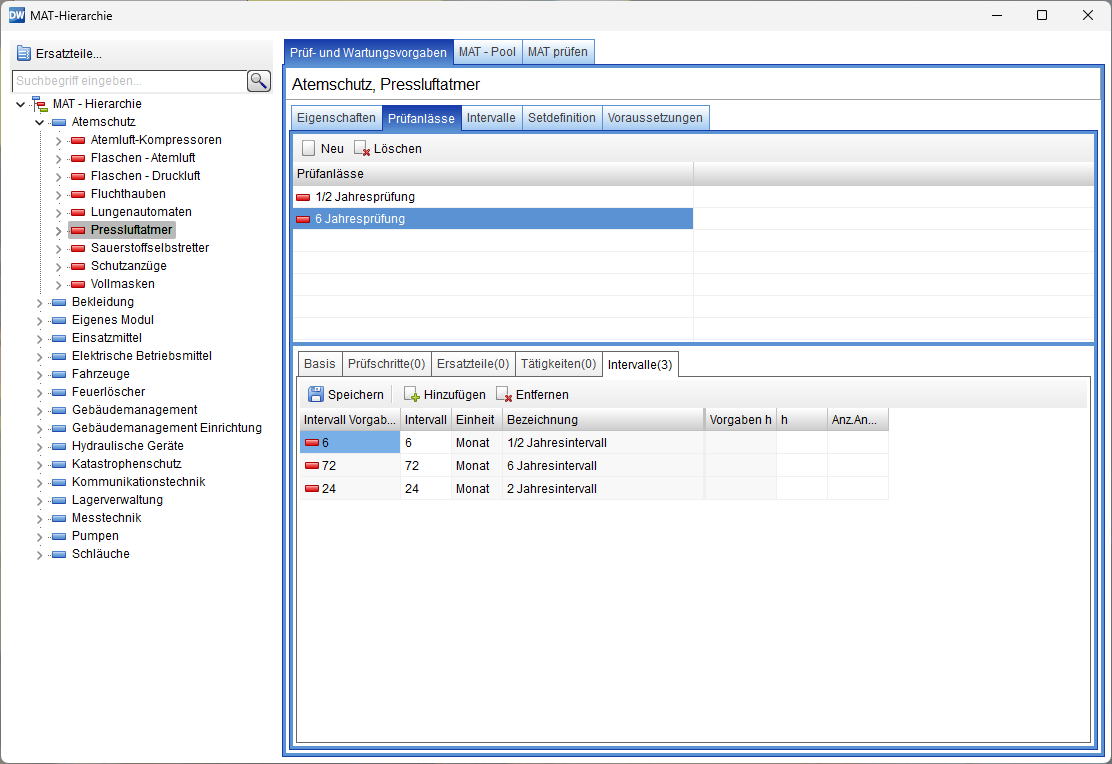Collapse the Atemschutz tree node
Image resolution: width=1112 pixels, height=764 pixels.
click(x=40, y=122)
